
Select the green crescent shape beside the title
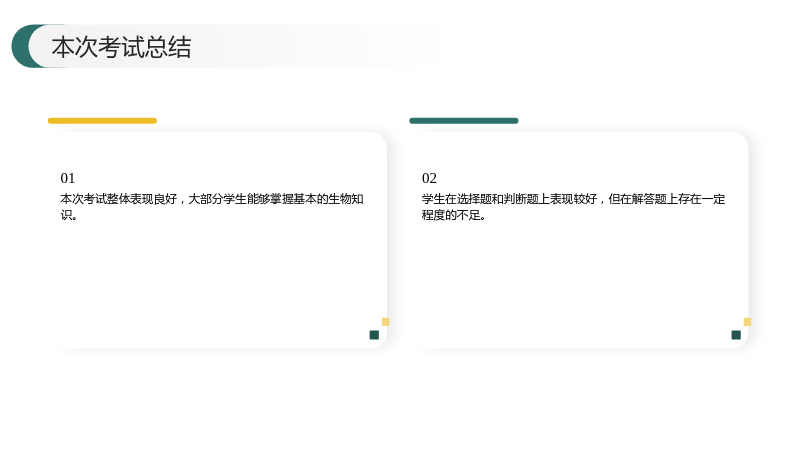coord(22,46)
